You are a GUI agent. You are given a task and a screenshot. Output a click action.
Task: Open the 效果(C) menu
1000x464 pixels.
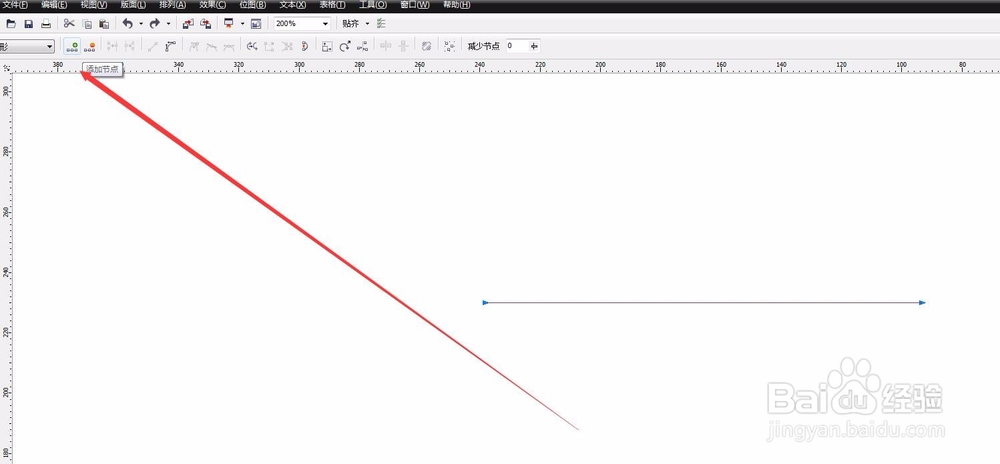click(212, 4)
